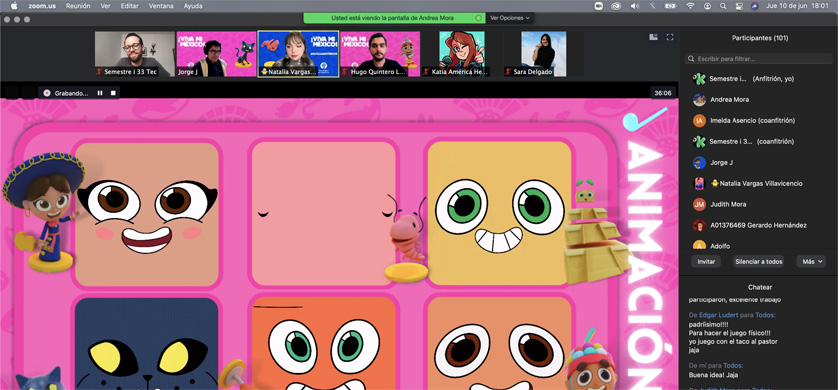This screenshot has height=390, width=838.
Task: Switch to gallery view layout icon
Action: coord(653,37)
